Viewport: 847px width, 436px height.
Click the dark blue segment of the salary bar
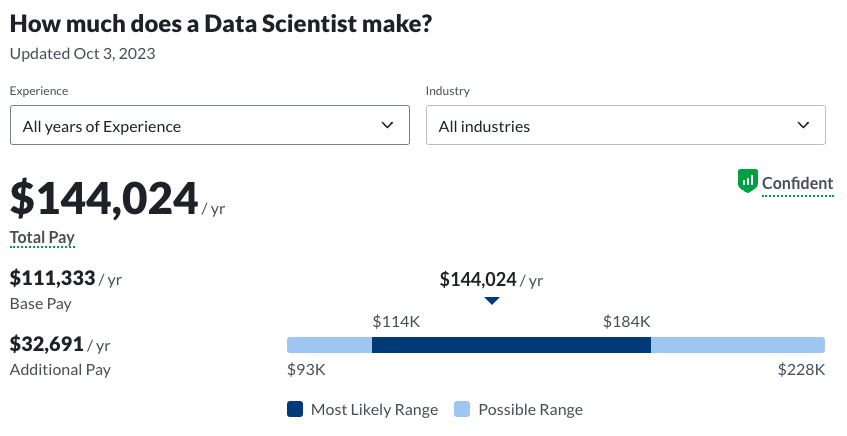point(511,345)
